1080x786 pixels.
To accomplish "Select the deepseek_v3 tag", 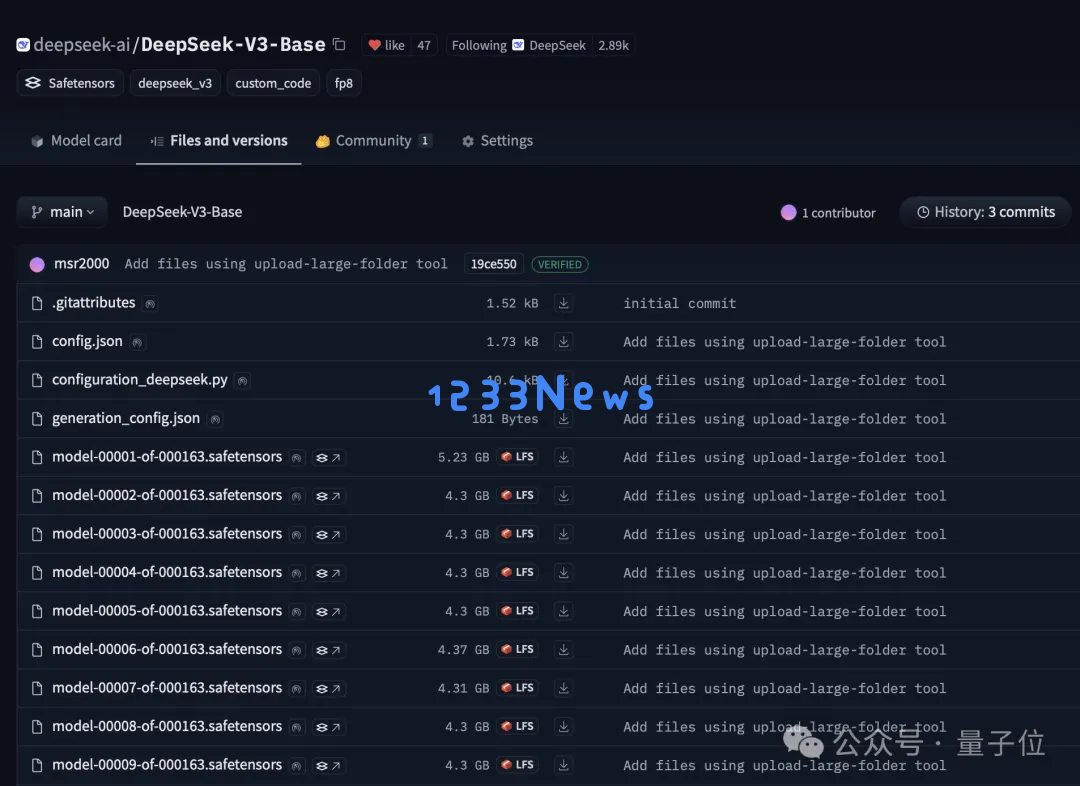I will pyautogui.click(x=175, y=83).
